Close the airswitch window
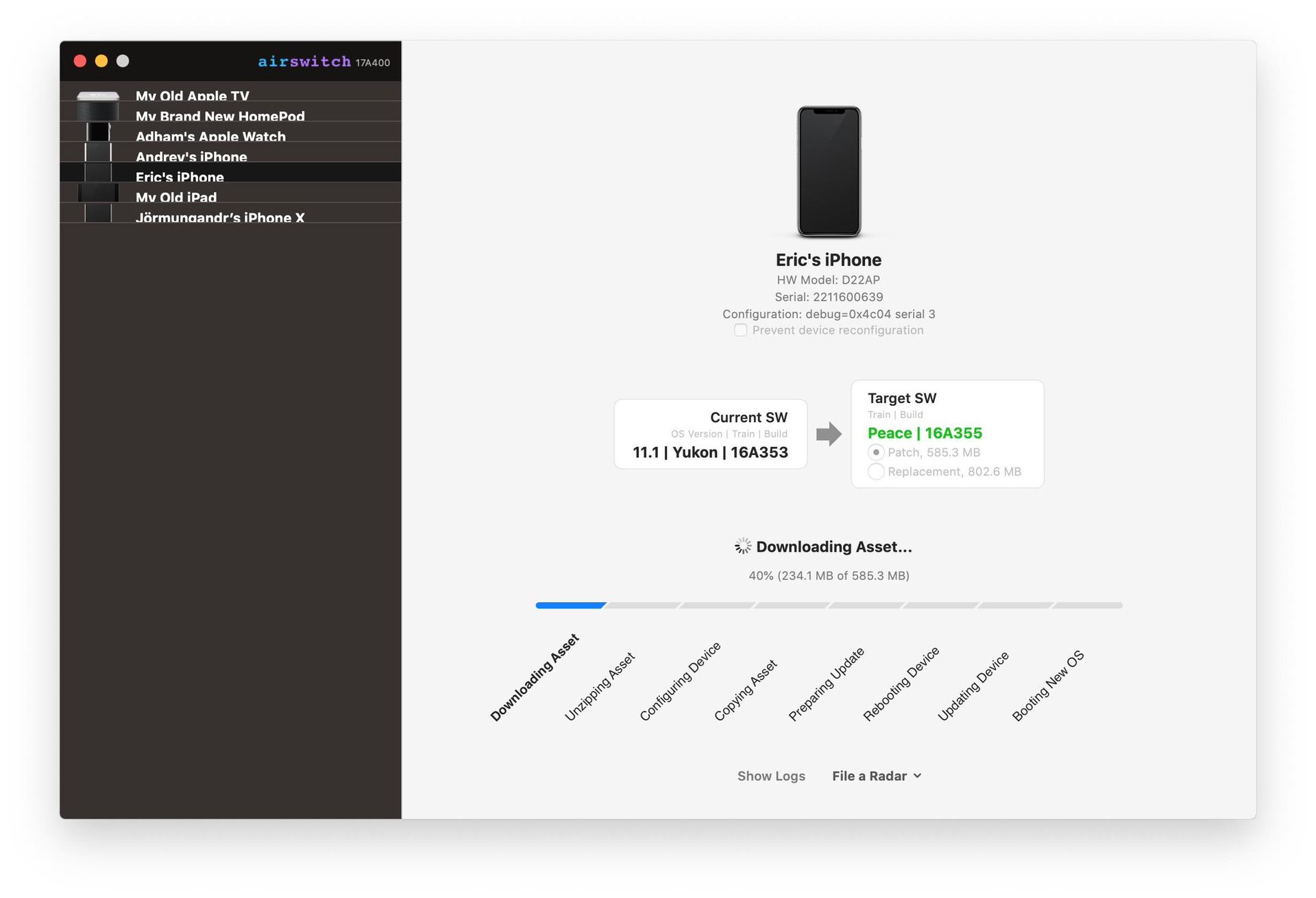This screenshot has height=898, width=1316. (x=80, y=61)
